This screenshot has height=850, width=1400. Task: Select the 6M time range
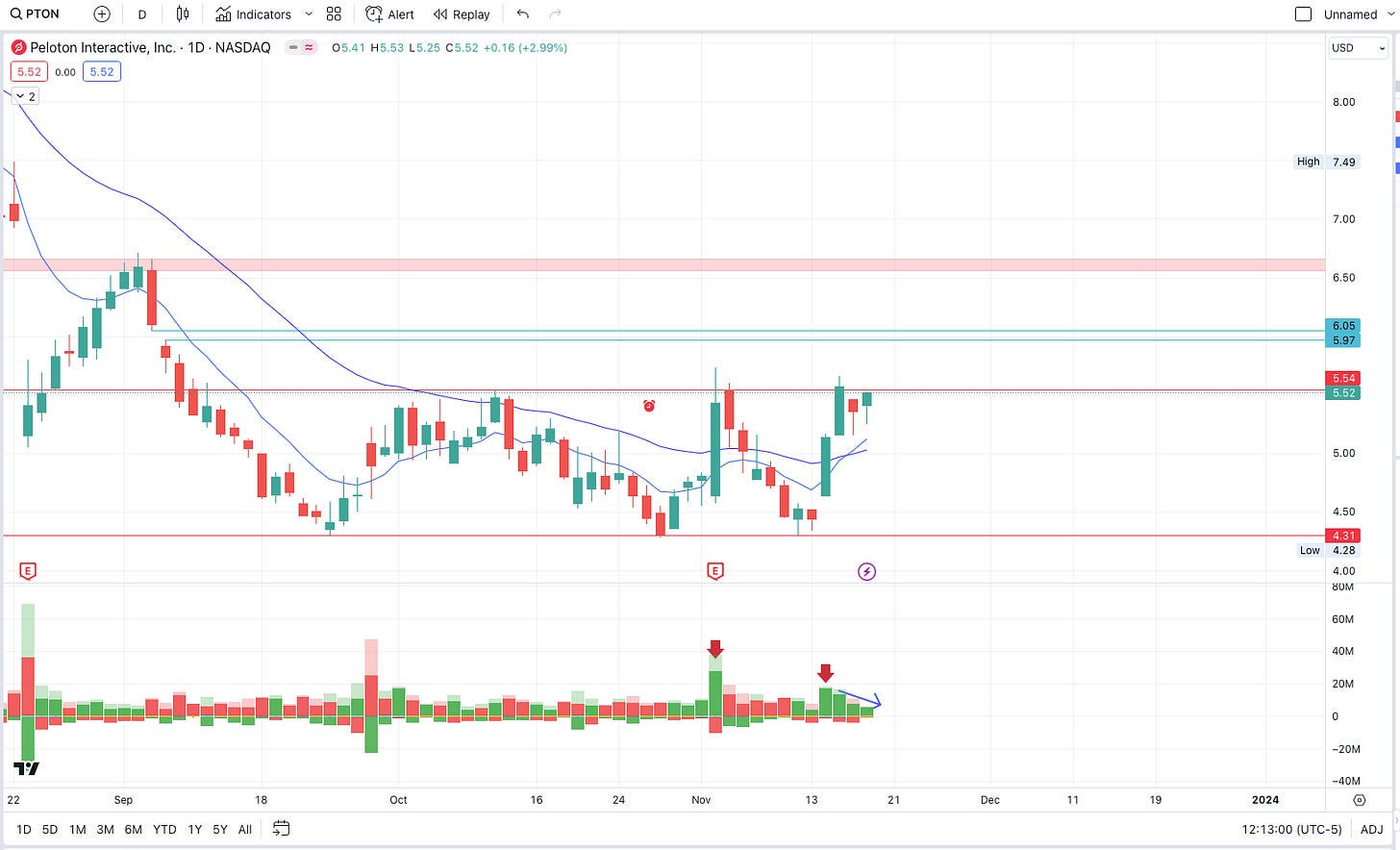tap(134, 829)
